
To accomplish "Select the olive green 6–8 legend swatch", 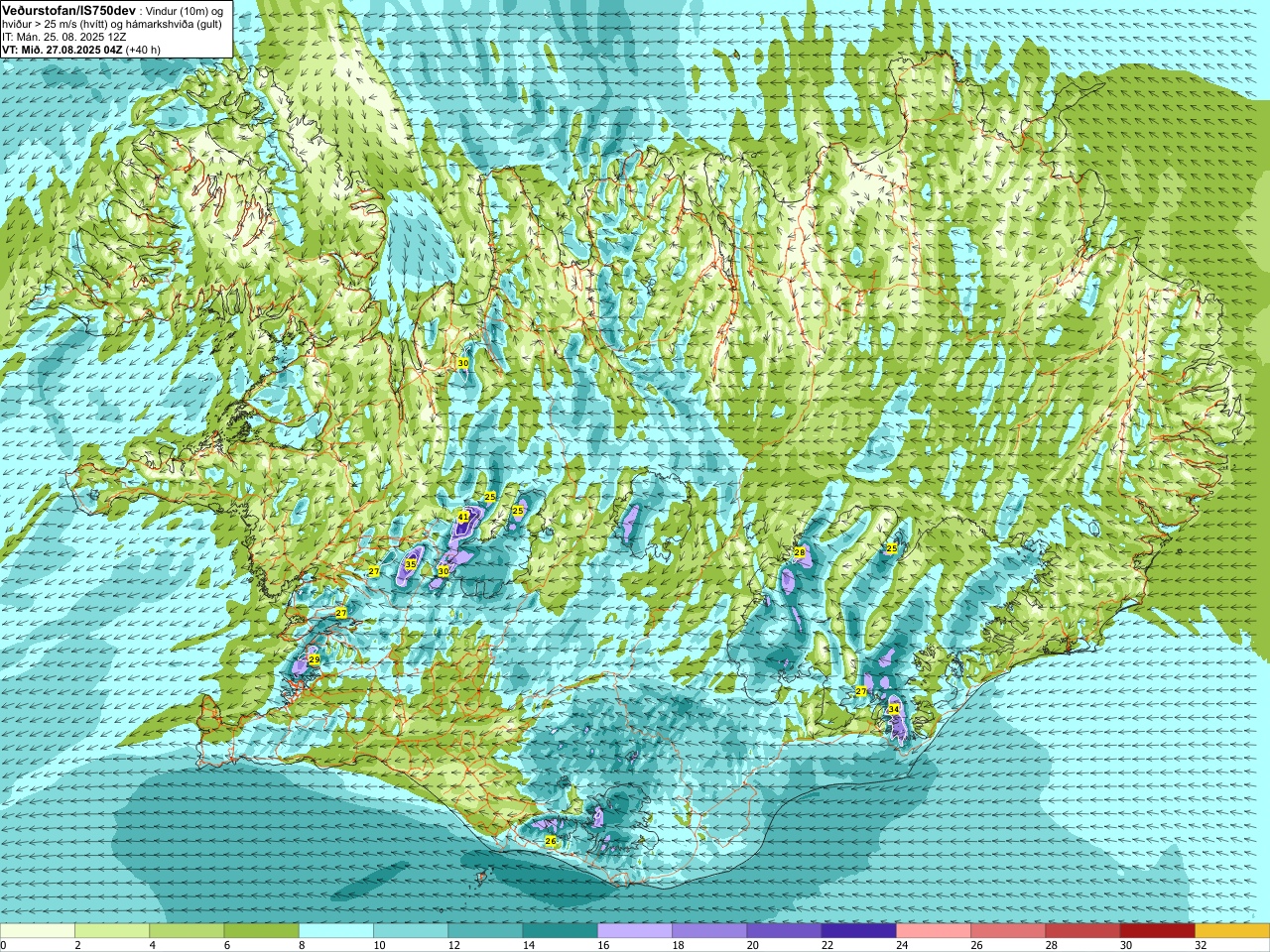I will coord(261,931).
